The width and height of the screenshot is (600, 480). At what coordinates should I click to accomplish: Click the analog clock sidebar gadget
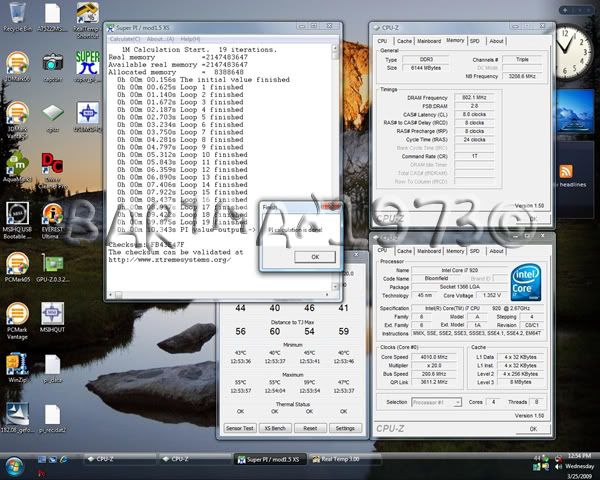point(574,48)
